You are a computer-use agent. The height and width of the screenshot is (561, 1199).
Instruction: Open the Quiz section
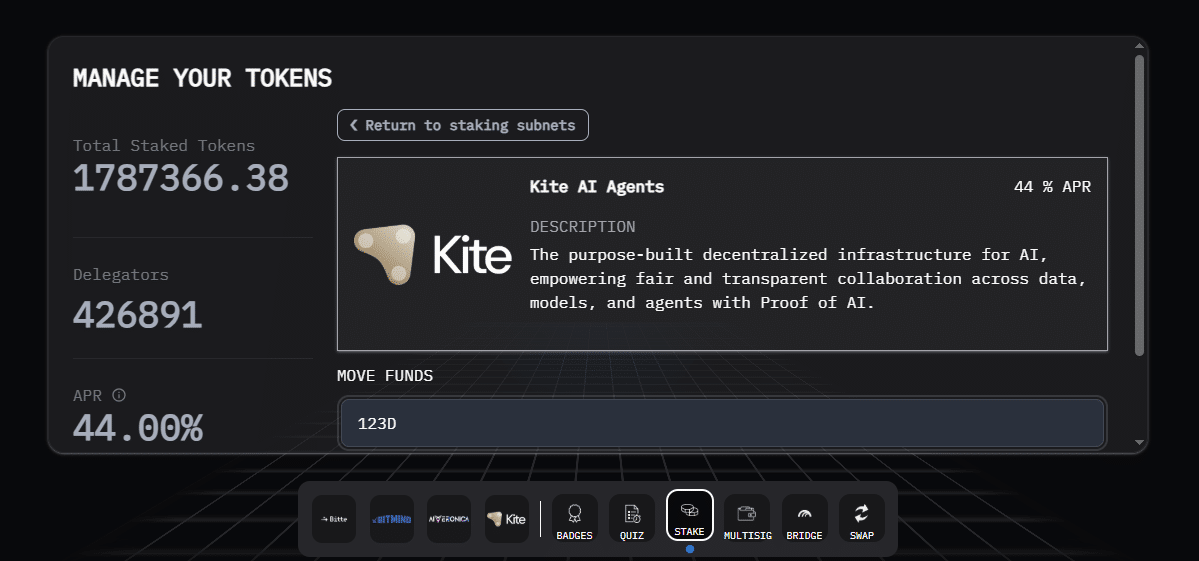tap(632, 519)
